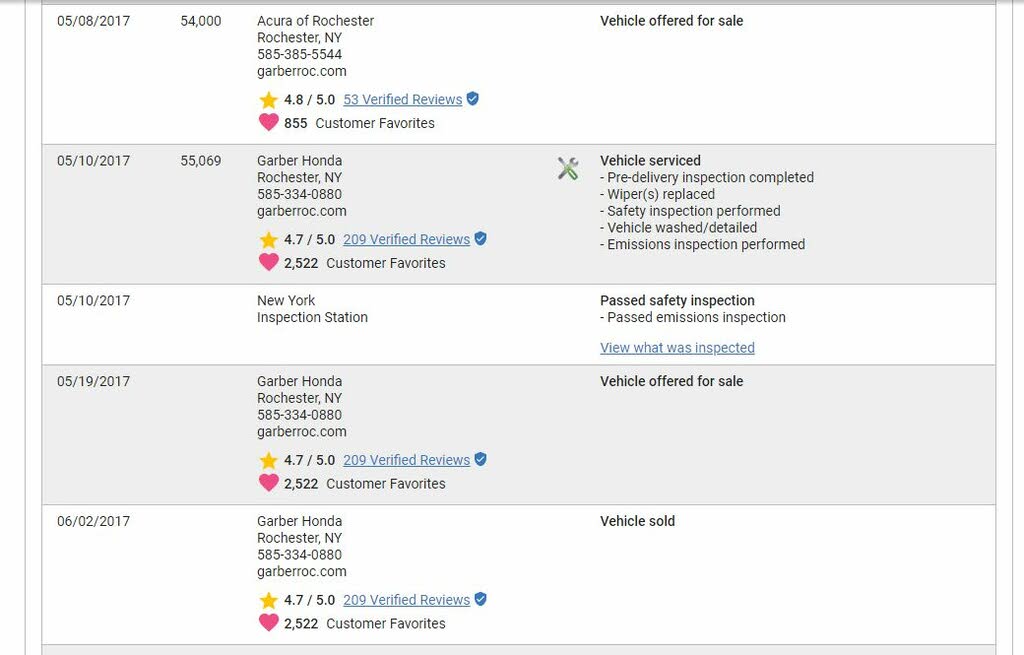The image size is (1024, 655).
Task: Click the 585-385-5544 phone number
Action: [299, 54]
